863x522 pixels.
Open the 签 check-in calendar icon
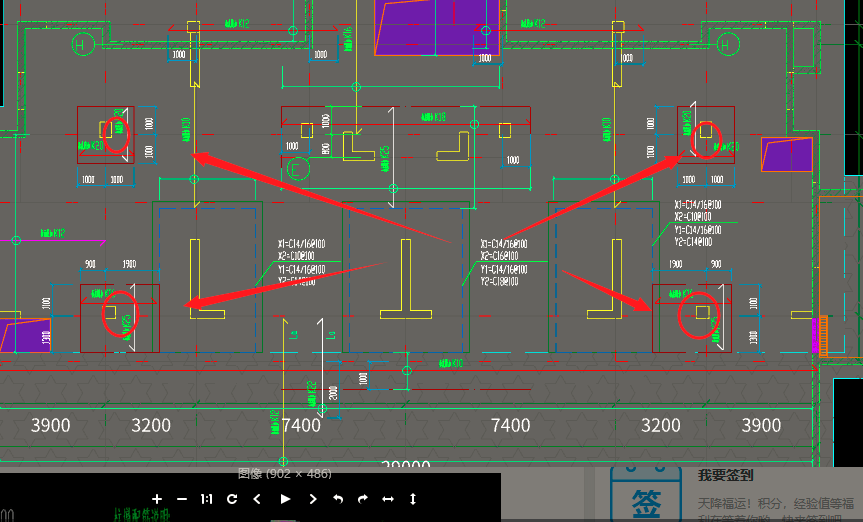pos(646,496)
